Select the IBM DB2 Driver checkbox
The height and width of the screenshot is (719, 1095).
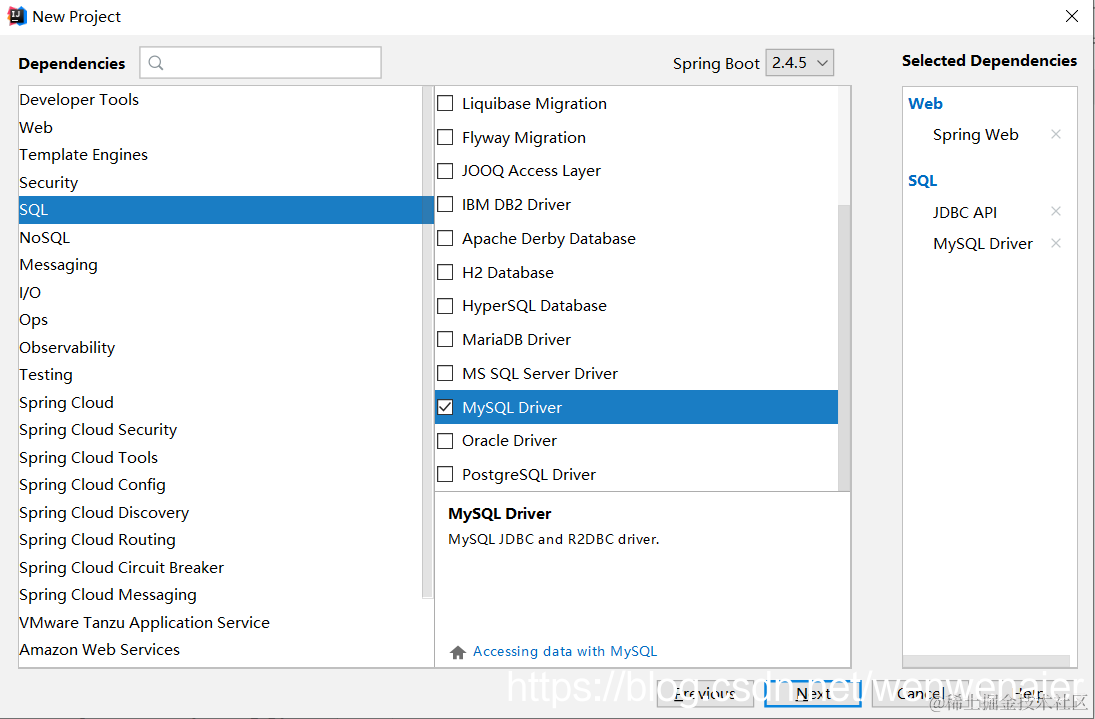coord(445,205)
